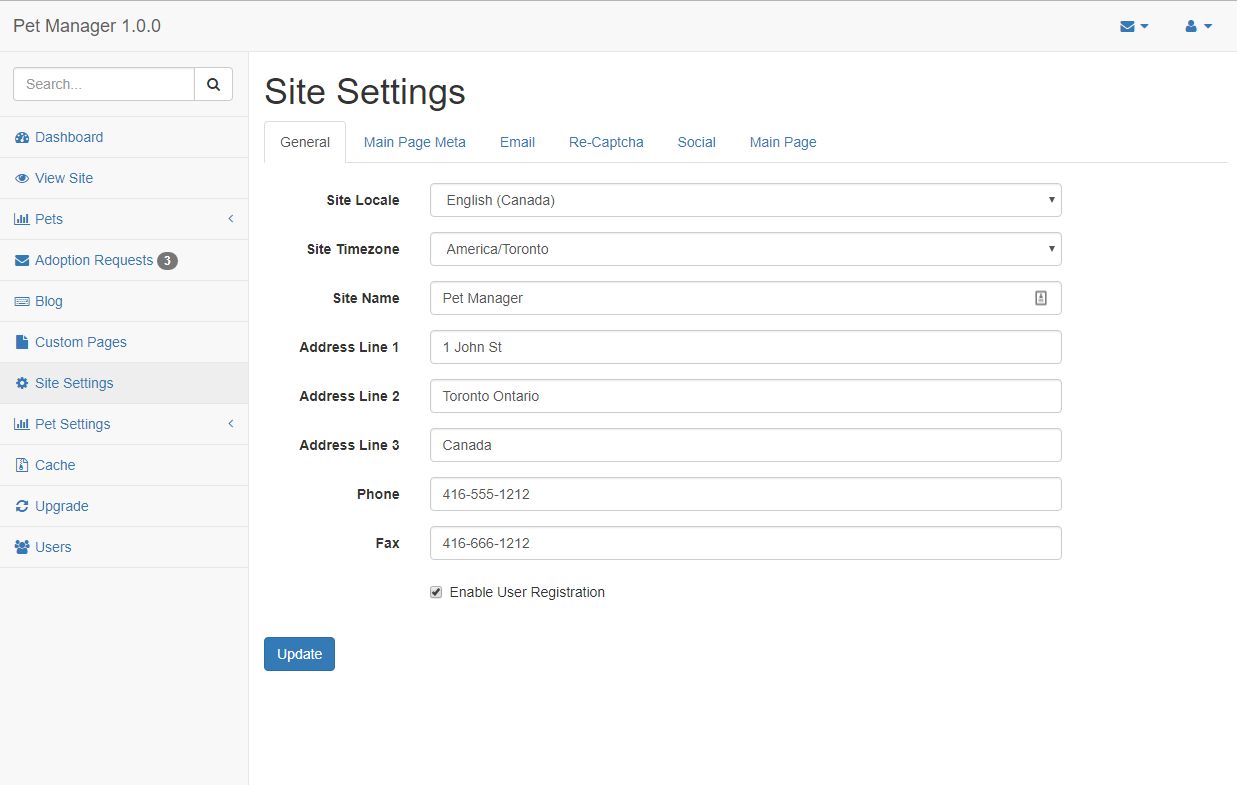The height and width of the screenshot is (785, 1237).
Task: Click the View Site eye icon
Action: pyautogui.click(x=22, y=178)
